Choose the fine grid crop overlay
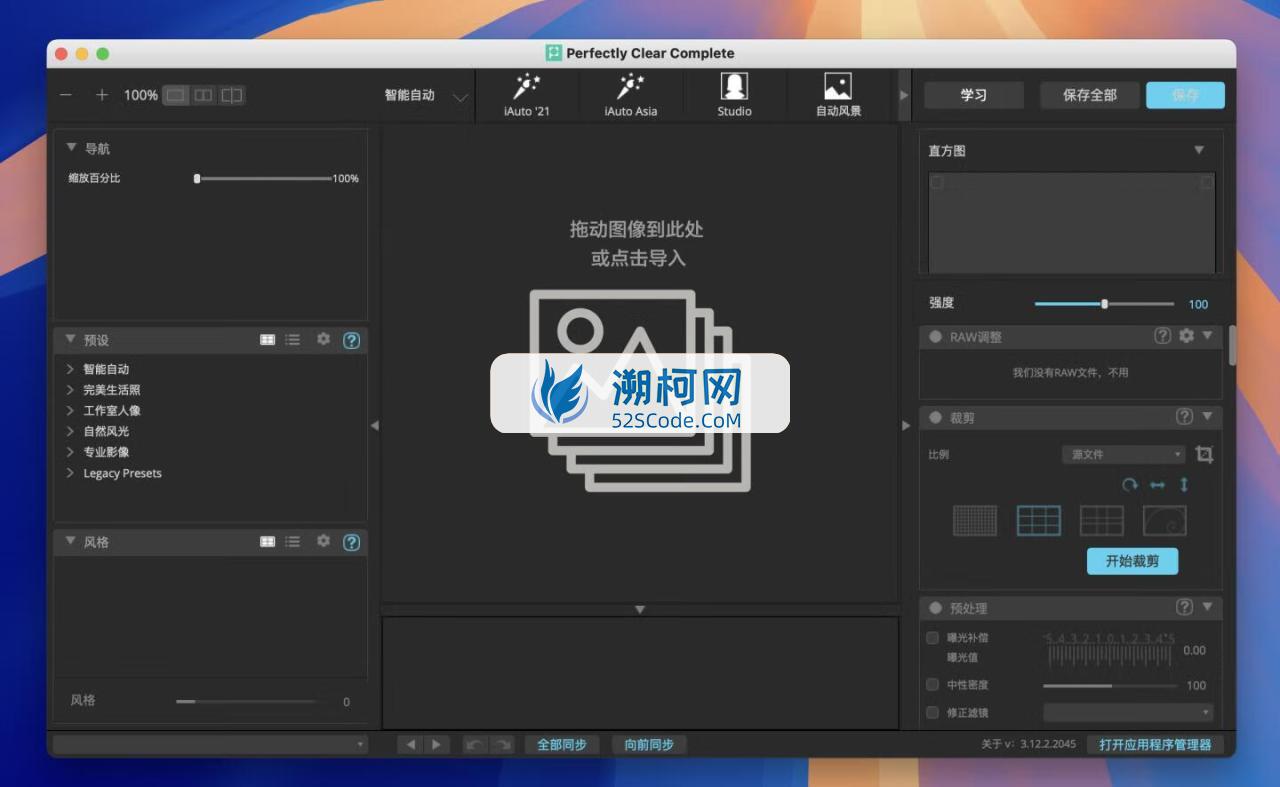1280x787 pixels. (975, 520)
